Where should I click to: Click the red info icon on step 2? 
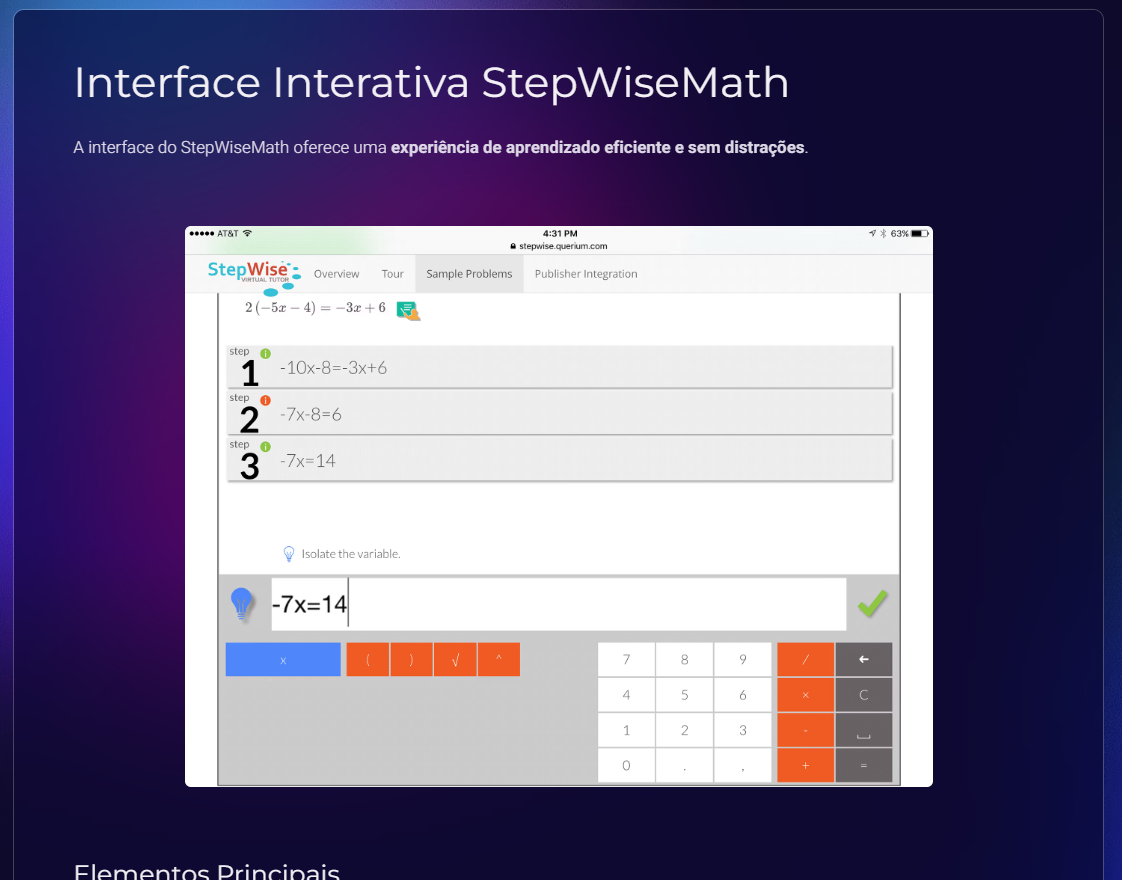[x=265, y=401]
